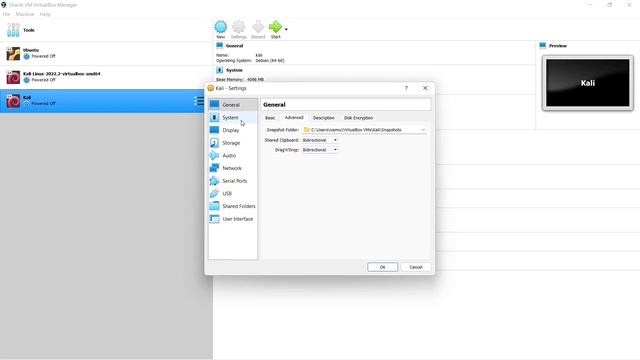
Task: Open the User Interface settings category
Action: pyautogui.click(x=233, y=219)
